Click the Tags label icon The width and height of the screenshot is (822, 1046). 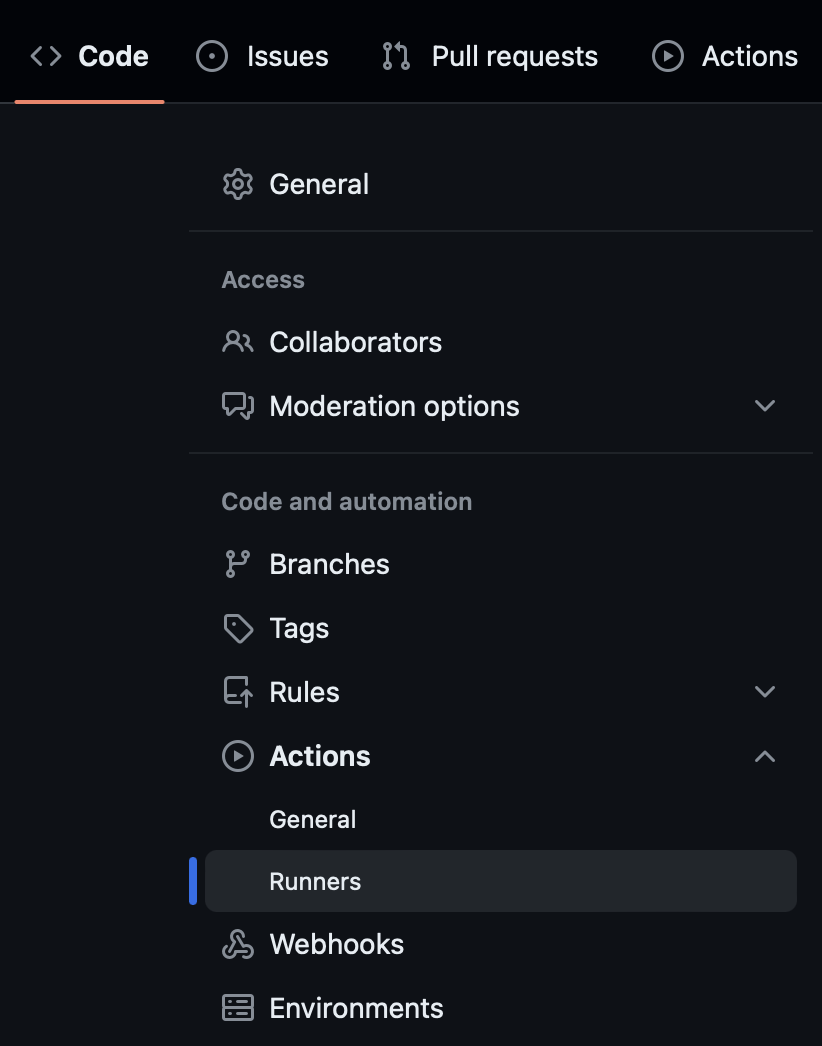click(x=238, y=628)
